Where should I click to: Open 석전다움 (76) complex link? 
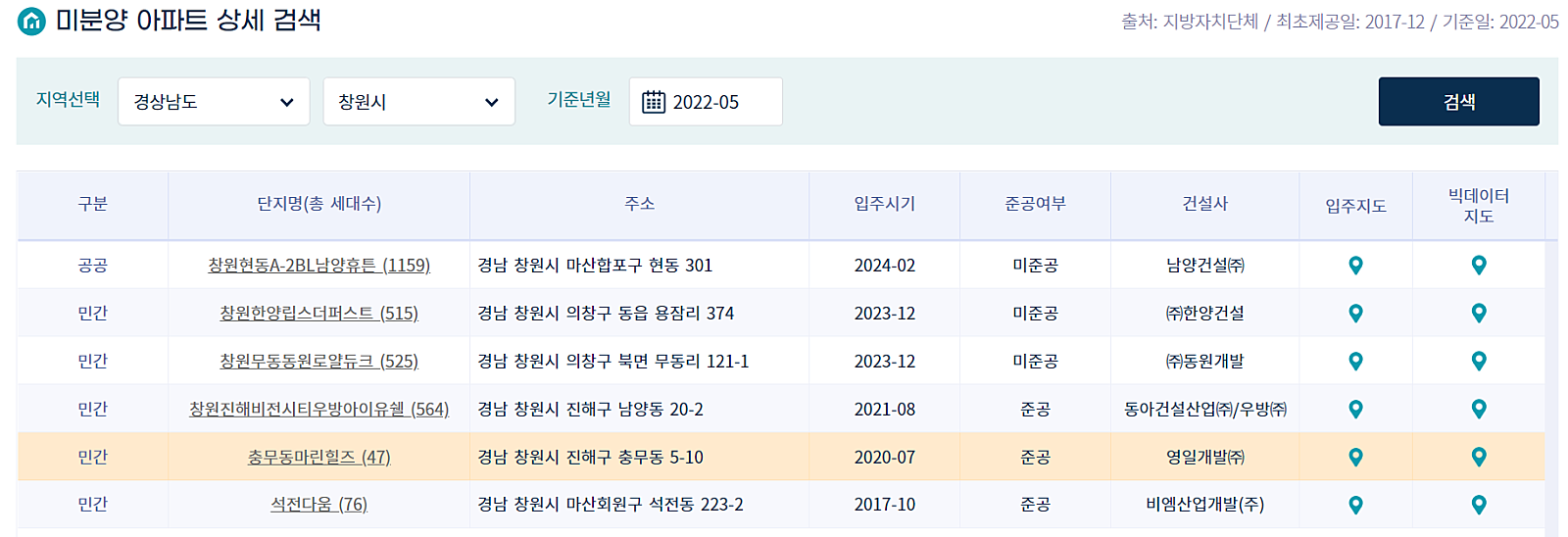(318, 505)
